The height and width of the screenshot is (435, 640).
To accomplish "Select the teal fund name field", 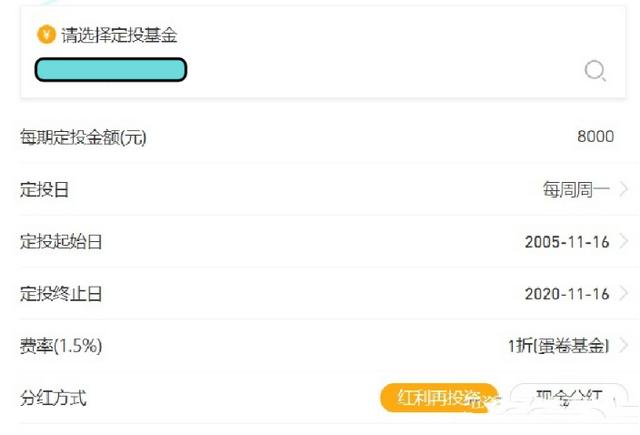I will 111,70.
